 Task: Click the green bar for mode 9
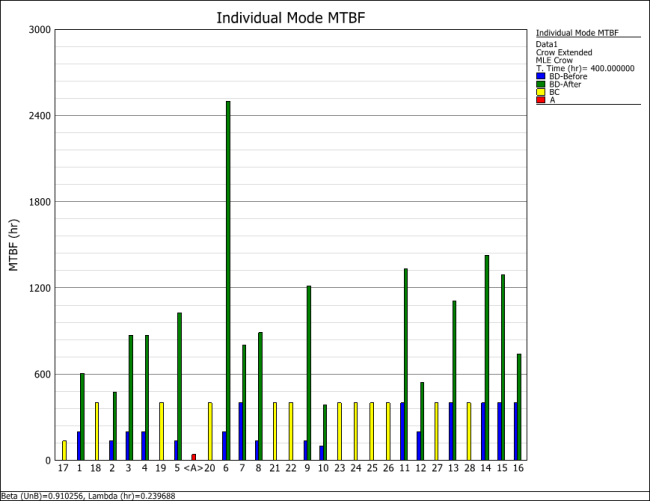[309, 373]
